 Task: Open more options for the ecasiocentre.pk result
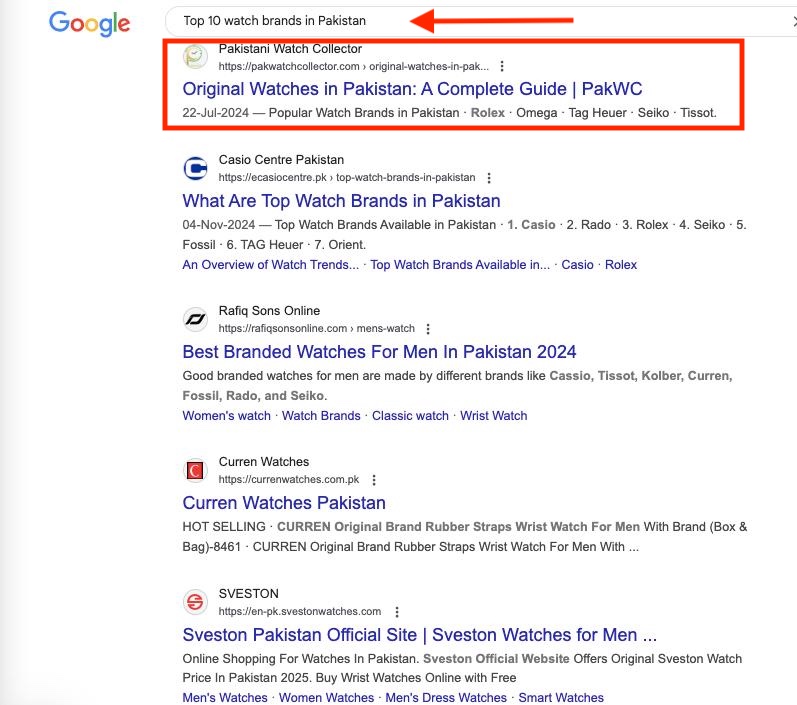tap(488, 178)
